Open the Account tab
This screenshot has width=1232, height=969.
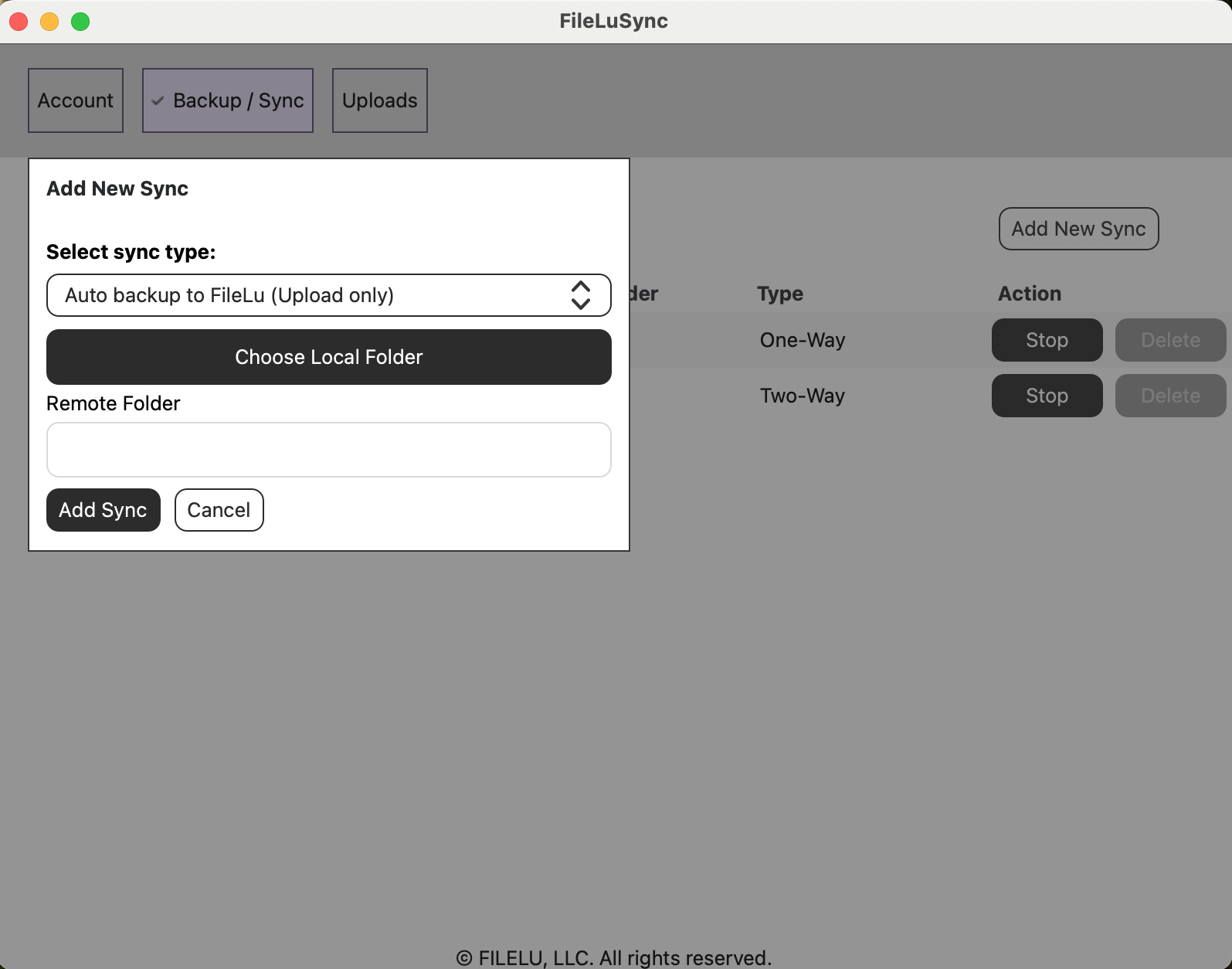[76, 100]
